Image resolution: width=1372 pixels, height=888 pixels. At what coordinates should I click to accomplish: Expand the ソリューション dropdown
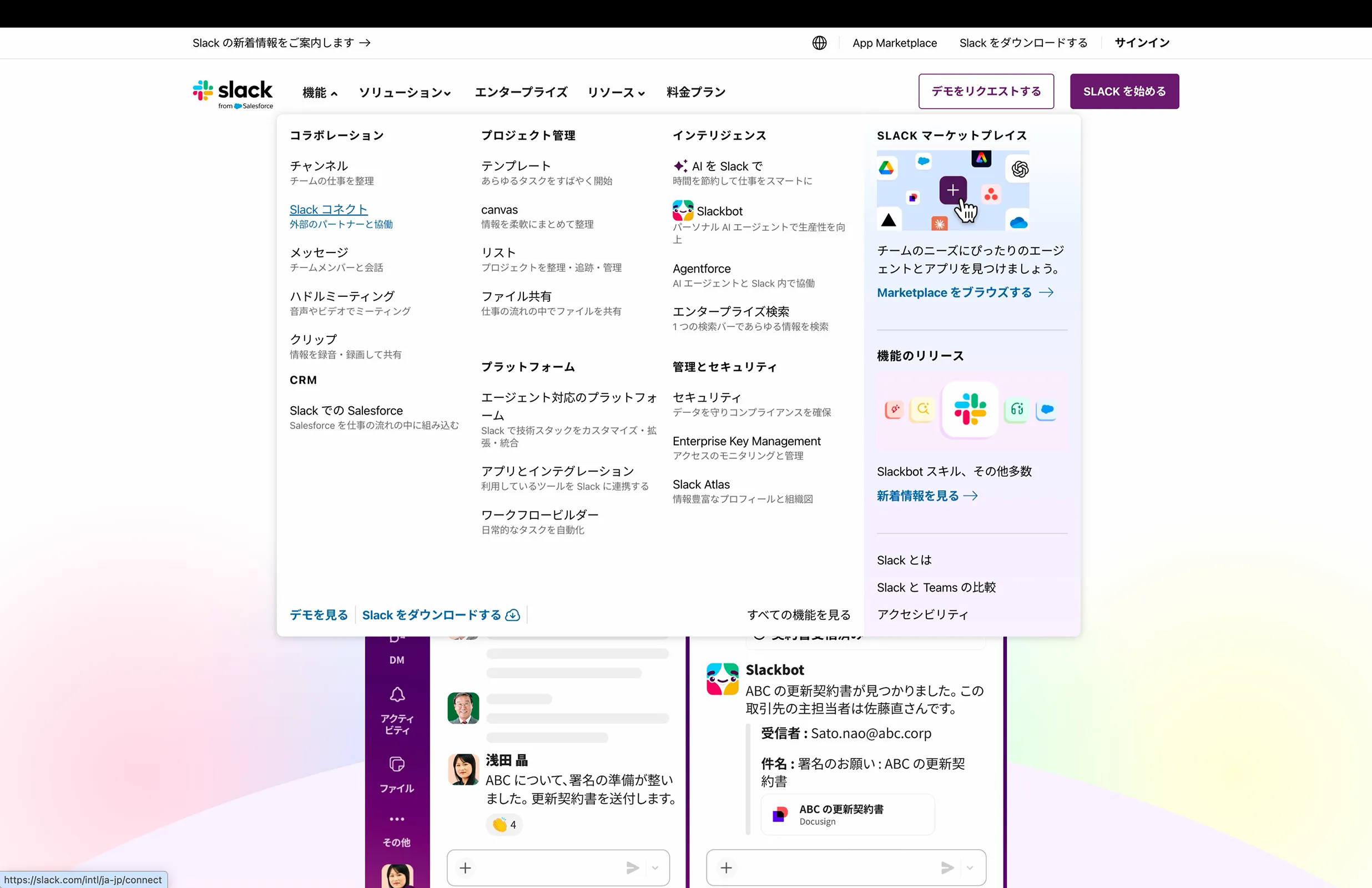point(405,92)
